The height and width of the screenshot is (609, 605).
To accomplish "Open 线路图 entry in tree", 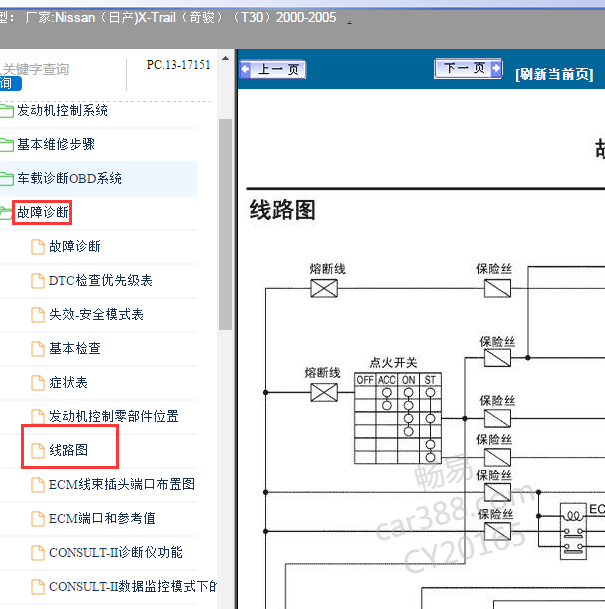I will pyautogui.click(x=68, y=451).
